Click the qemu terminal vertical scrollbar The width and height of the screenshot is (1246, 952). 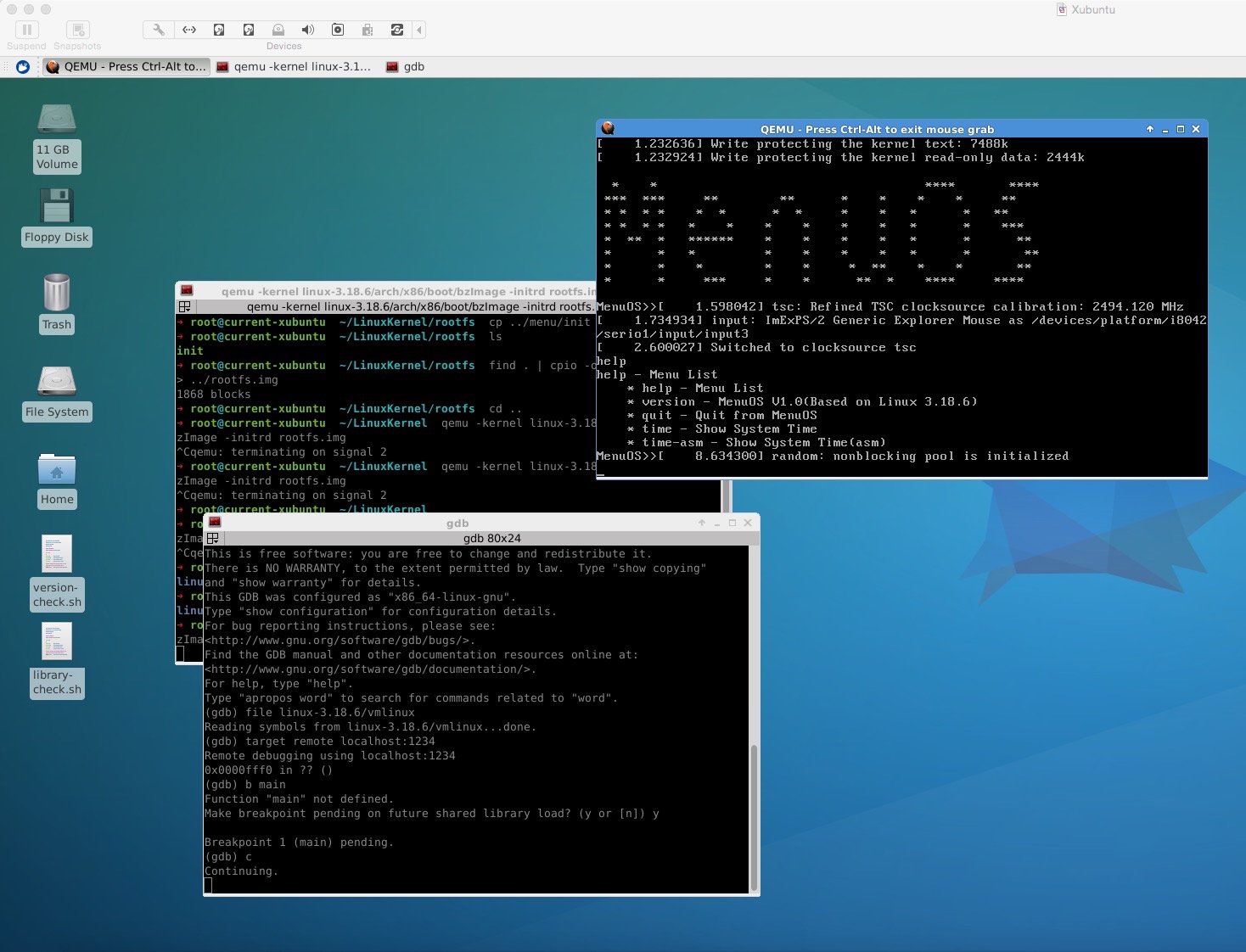[726, 496]
